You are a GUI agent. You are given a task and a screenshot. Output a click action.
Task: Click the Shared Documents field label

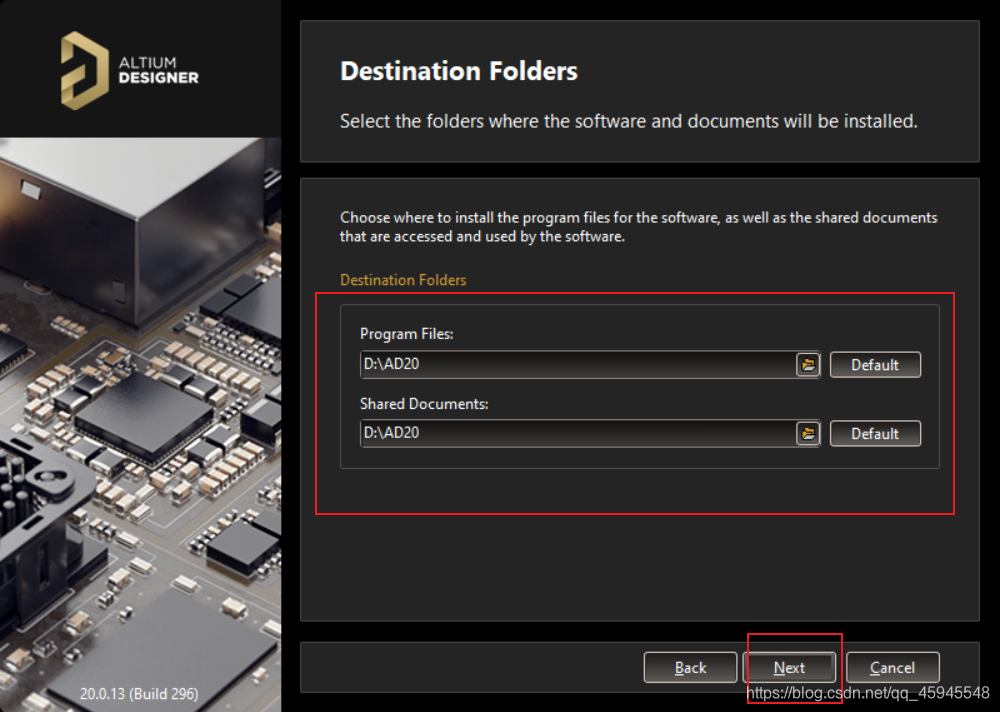(424, 404)
